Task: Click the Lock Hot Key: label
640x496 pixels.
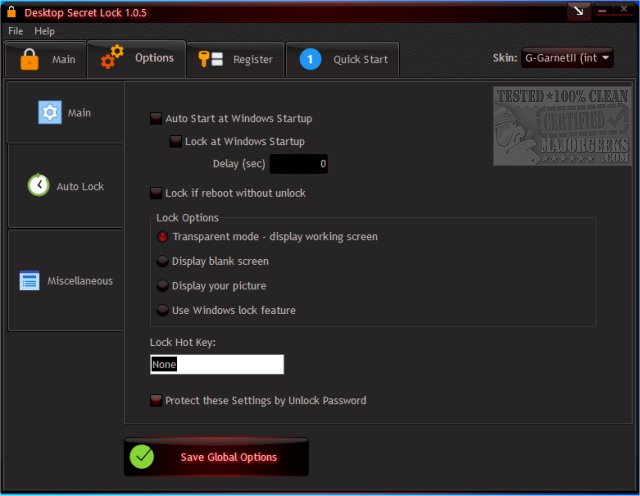Action: pos(182,342)
